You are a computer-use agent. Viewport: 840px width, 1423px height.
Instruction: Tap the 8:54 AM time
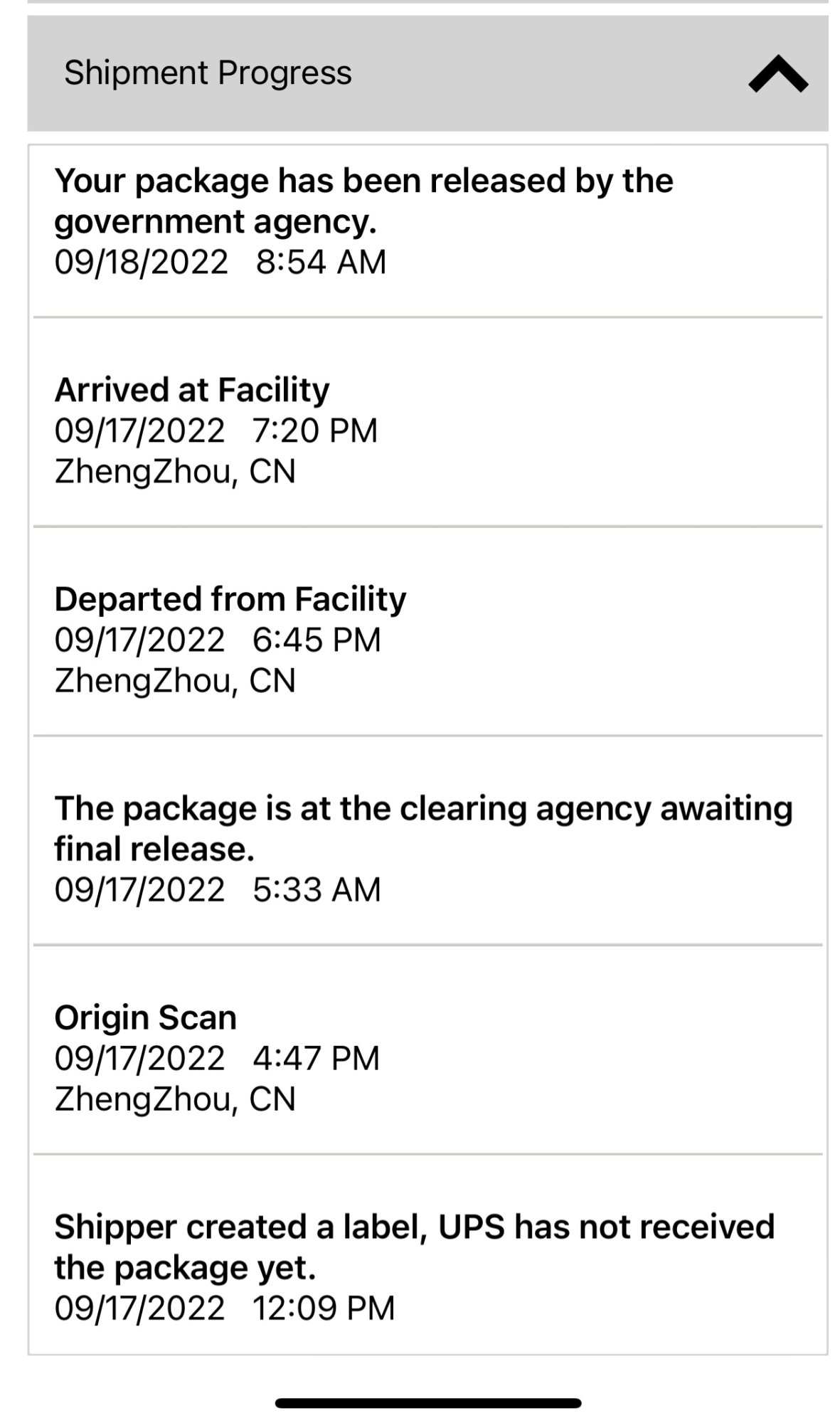click(x=321, y=262)
